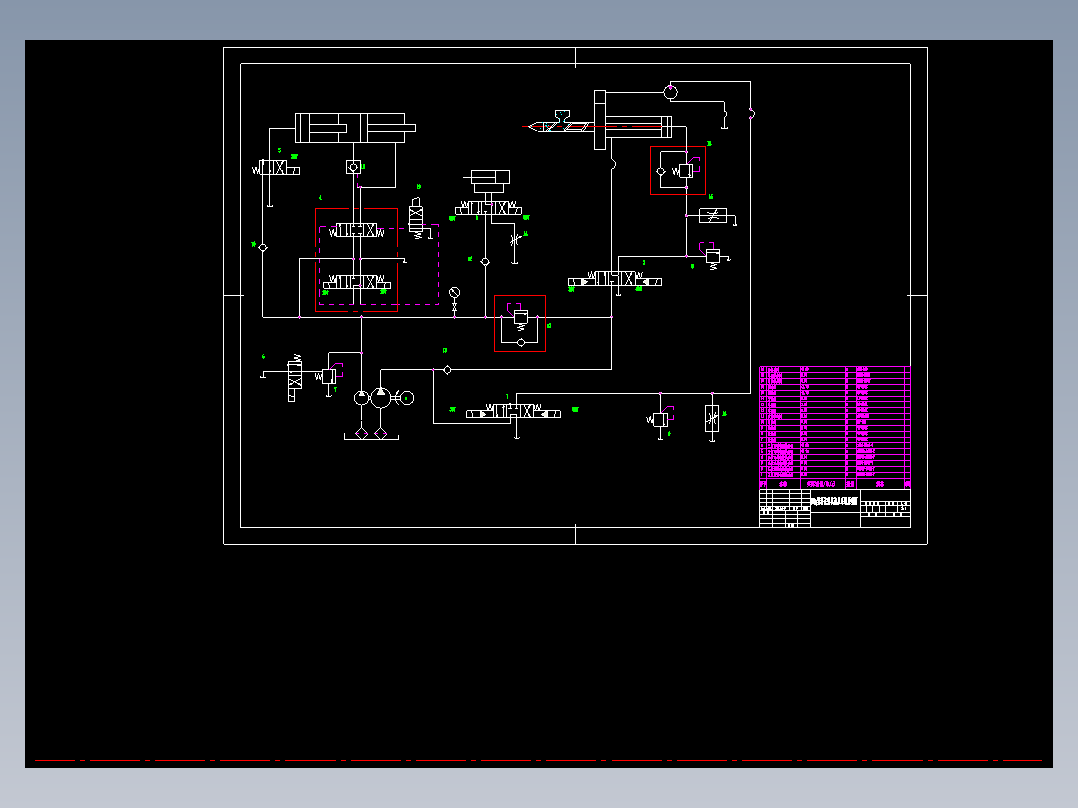Click three-position solenoid valve right of center
This screenshot has height=808, width=1078.
tap(615, 279)
